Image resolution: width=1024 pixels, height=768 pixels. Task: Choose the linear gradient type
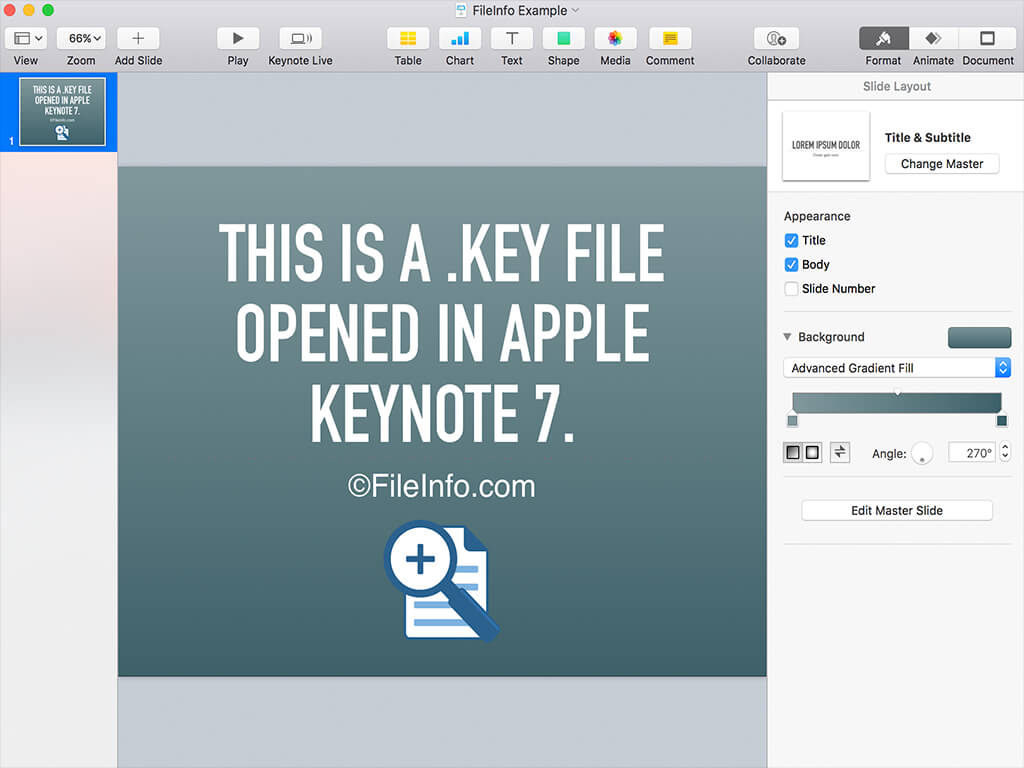point(793,452)
